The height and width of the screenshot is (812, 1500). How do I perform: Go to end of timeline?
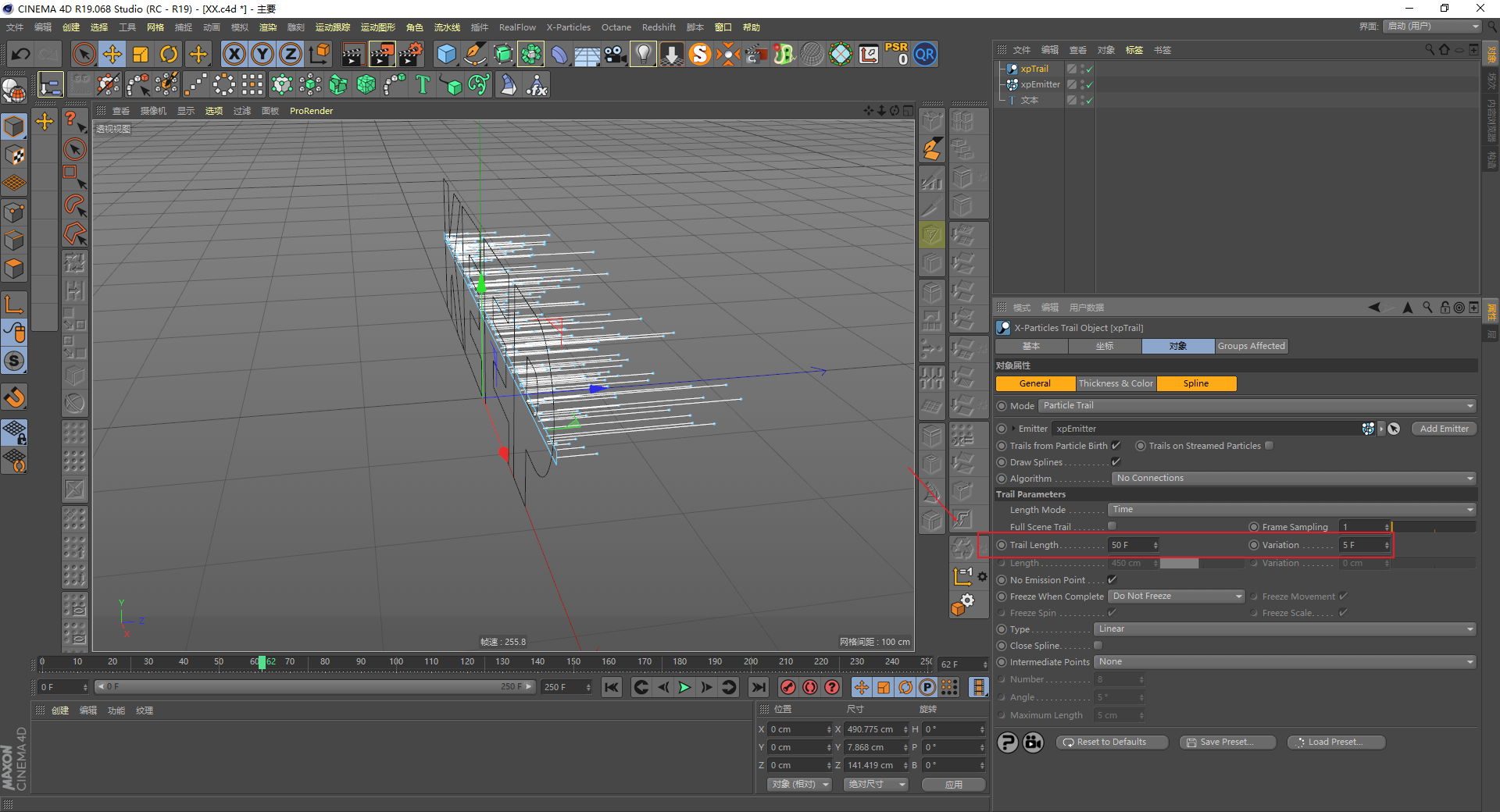(x=758, y=687)
